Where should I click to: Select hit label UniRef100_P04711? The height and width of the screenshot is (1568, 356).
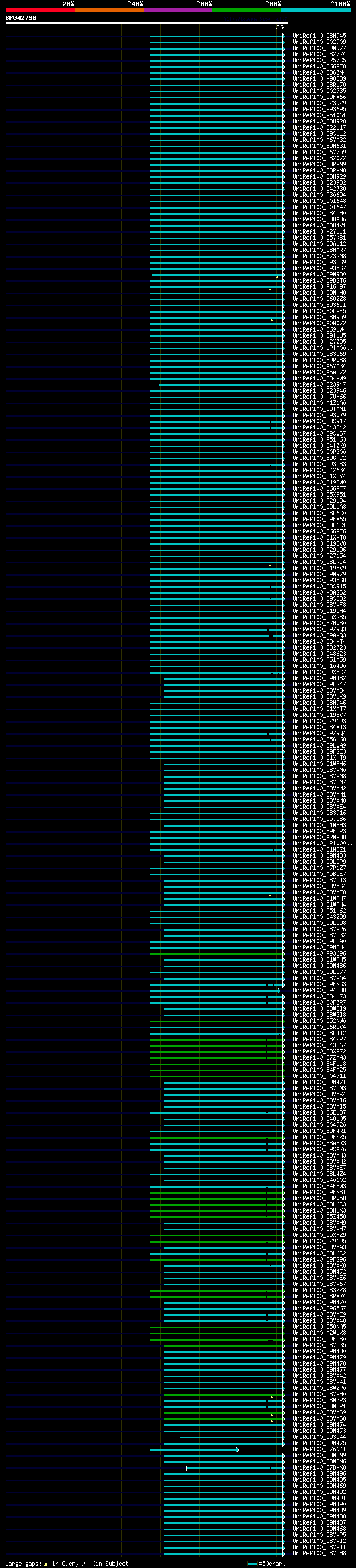(x=319, y=1076)
